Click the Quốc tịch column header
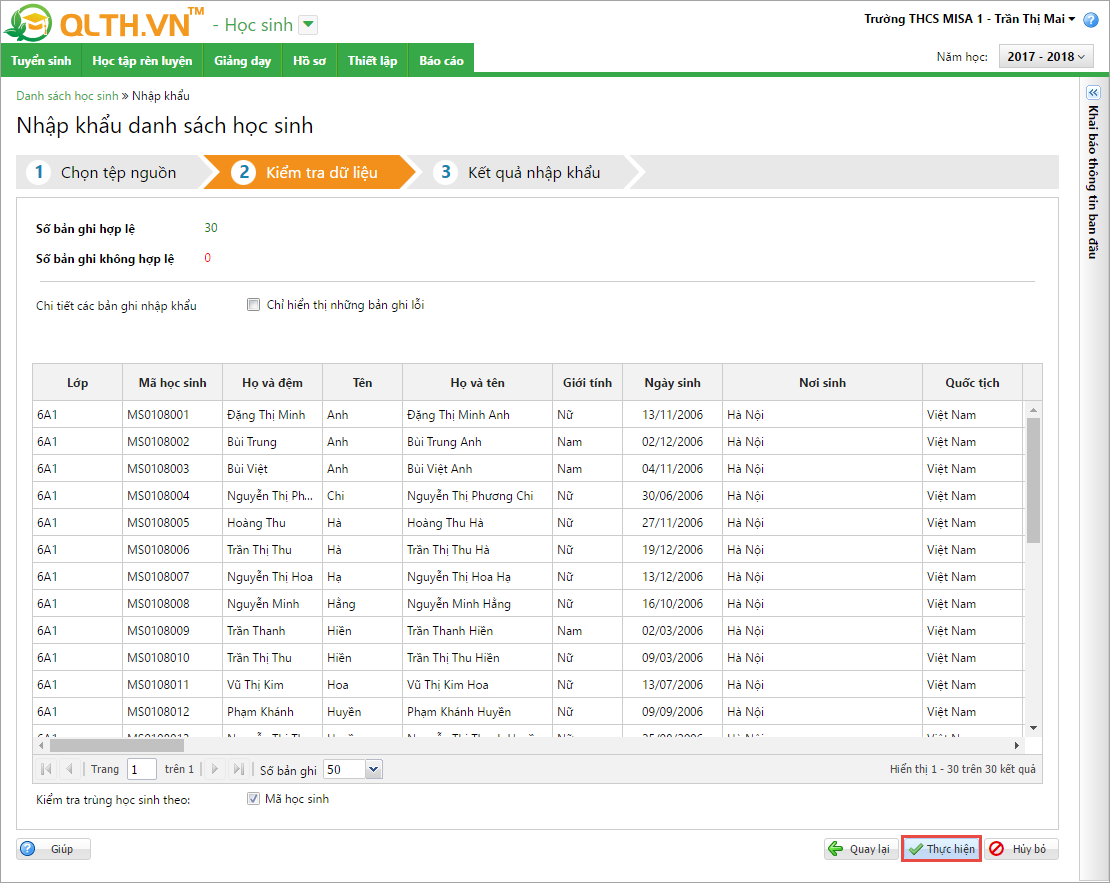Image resolution: width=1110 pixels, height=883 pixels. pyautogui.click(x=973, y=382)
